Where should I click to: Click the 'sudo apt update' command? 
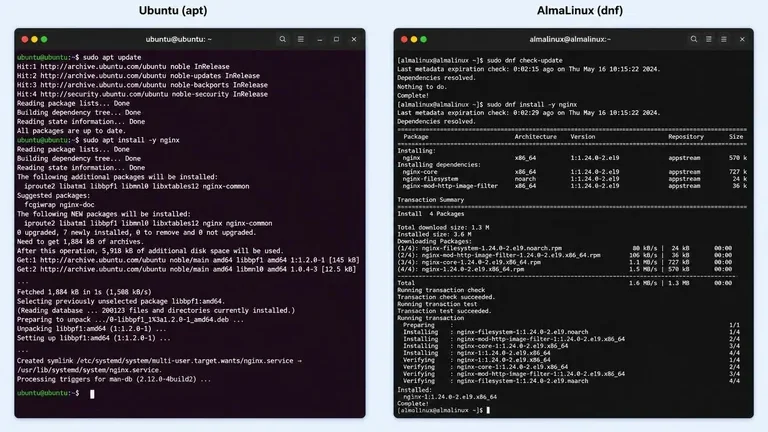[112, 57]
